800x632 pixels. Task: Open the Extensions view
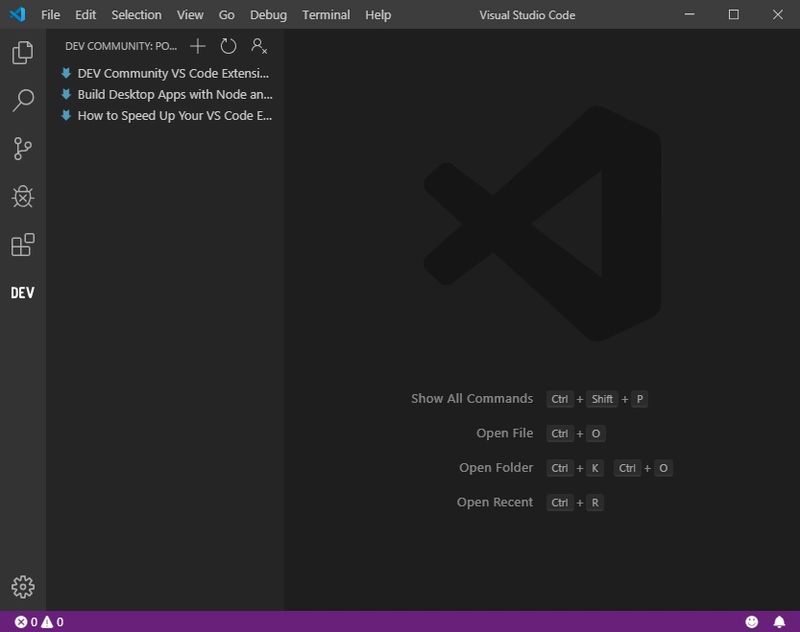[22, 245]
